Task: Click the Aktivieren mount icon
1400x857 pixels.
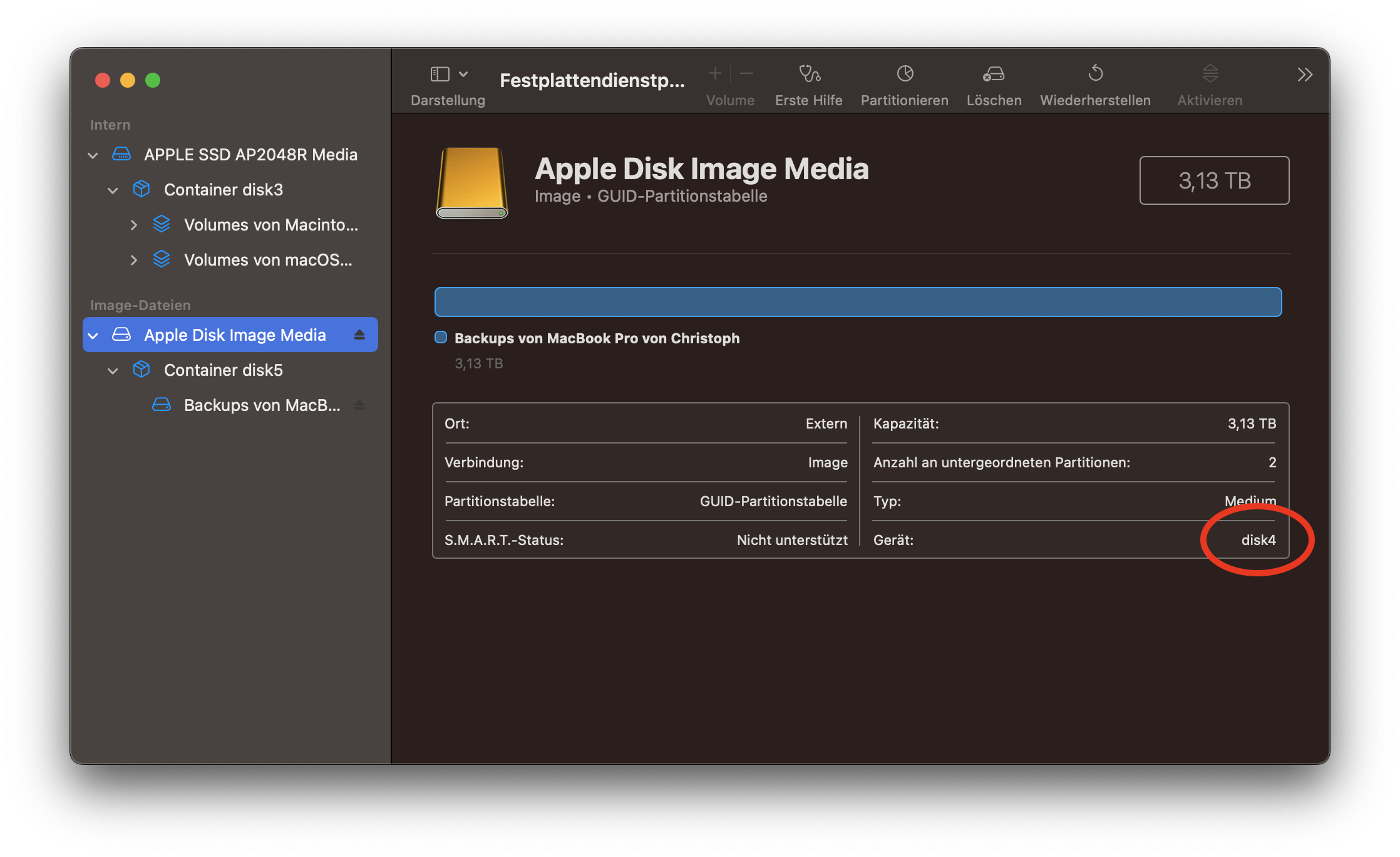Action: pyautogui.click(x=1210, y=74)
